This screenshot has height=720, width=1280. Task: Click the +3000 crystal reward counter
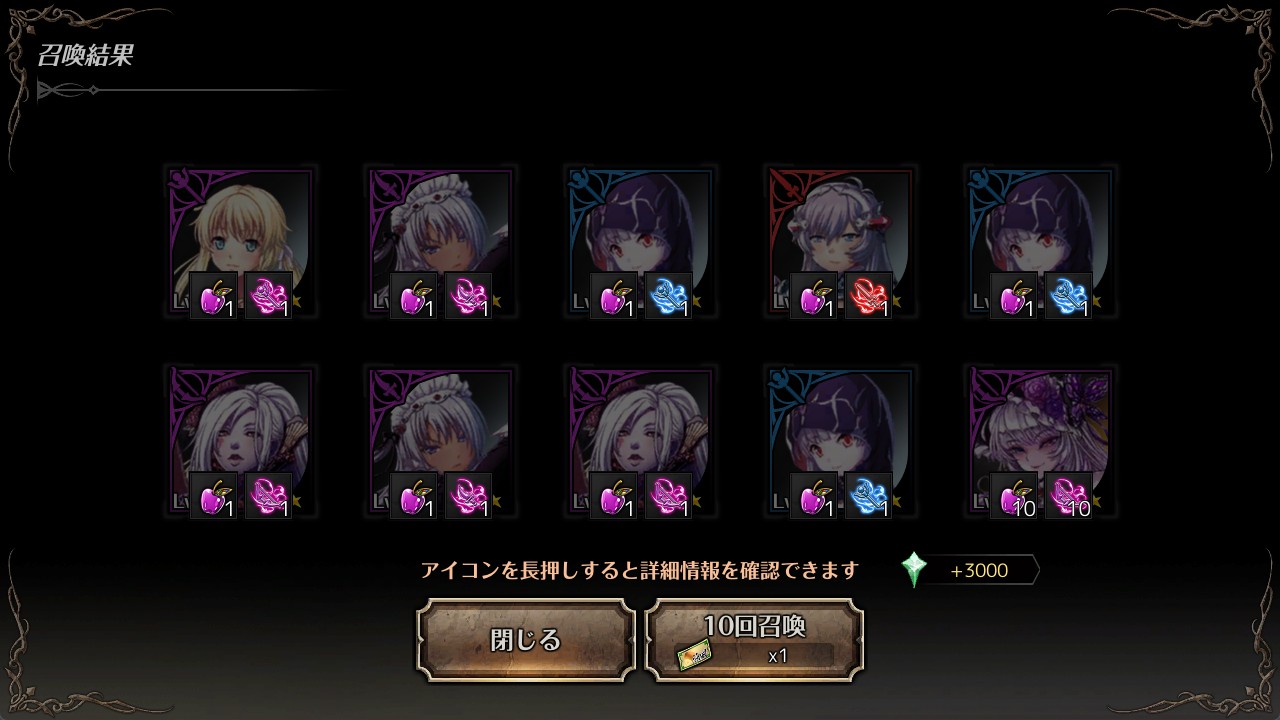pos(979,571)
